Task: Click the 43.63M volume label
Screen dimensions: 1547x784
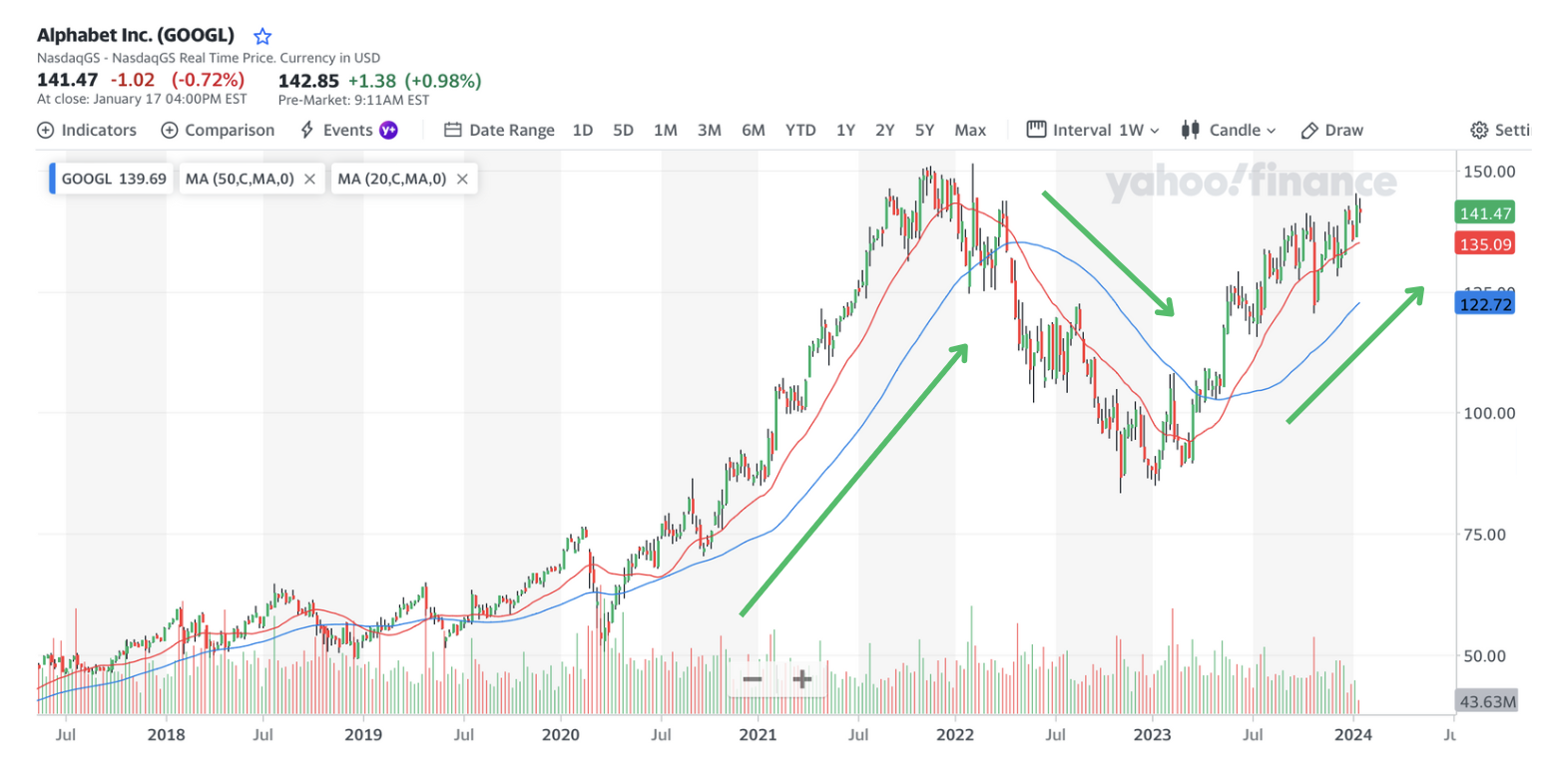Action: click(1487, 701)
